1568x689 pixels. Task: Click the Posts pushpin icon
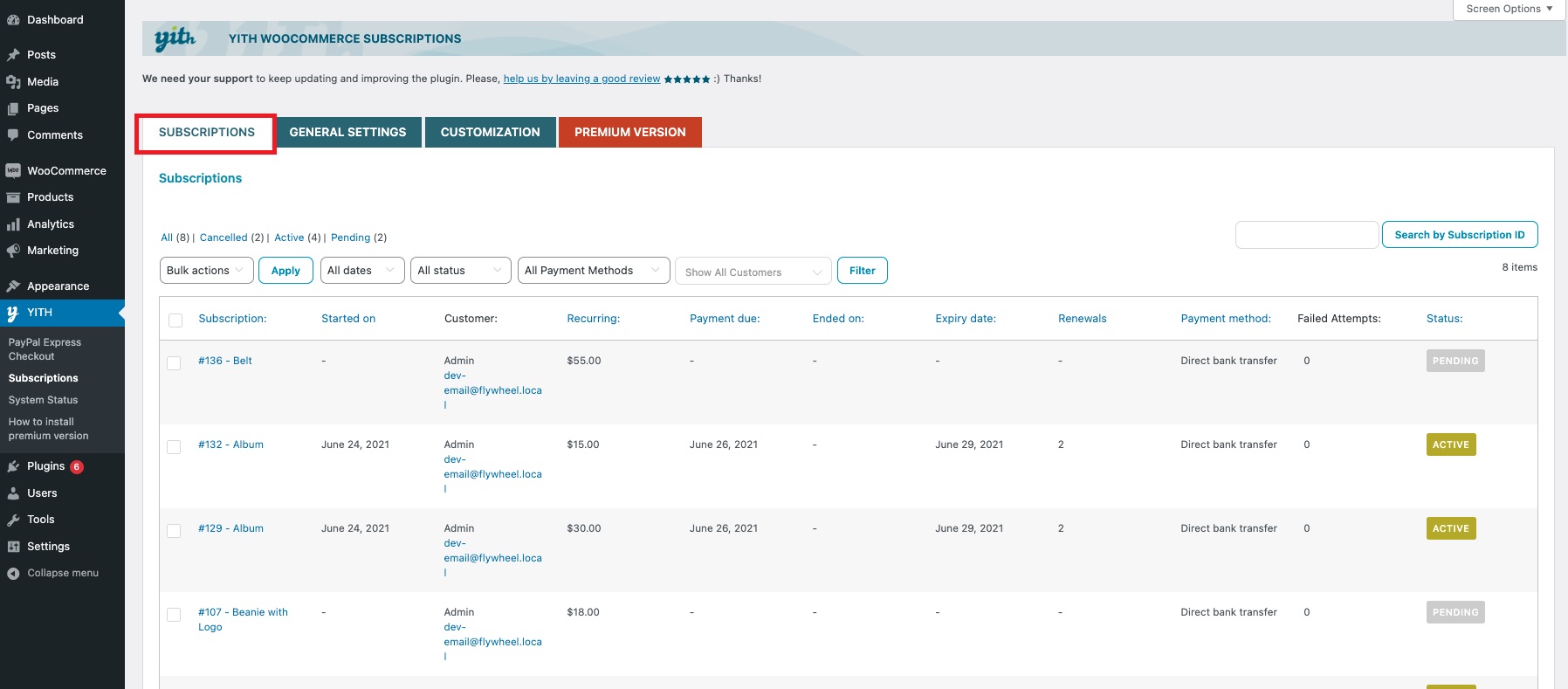(x=13, y=55)
